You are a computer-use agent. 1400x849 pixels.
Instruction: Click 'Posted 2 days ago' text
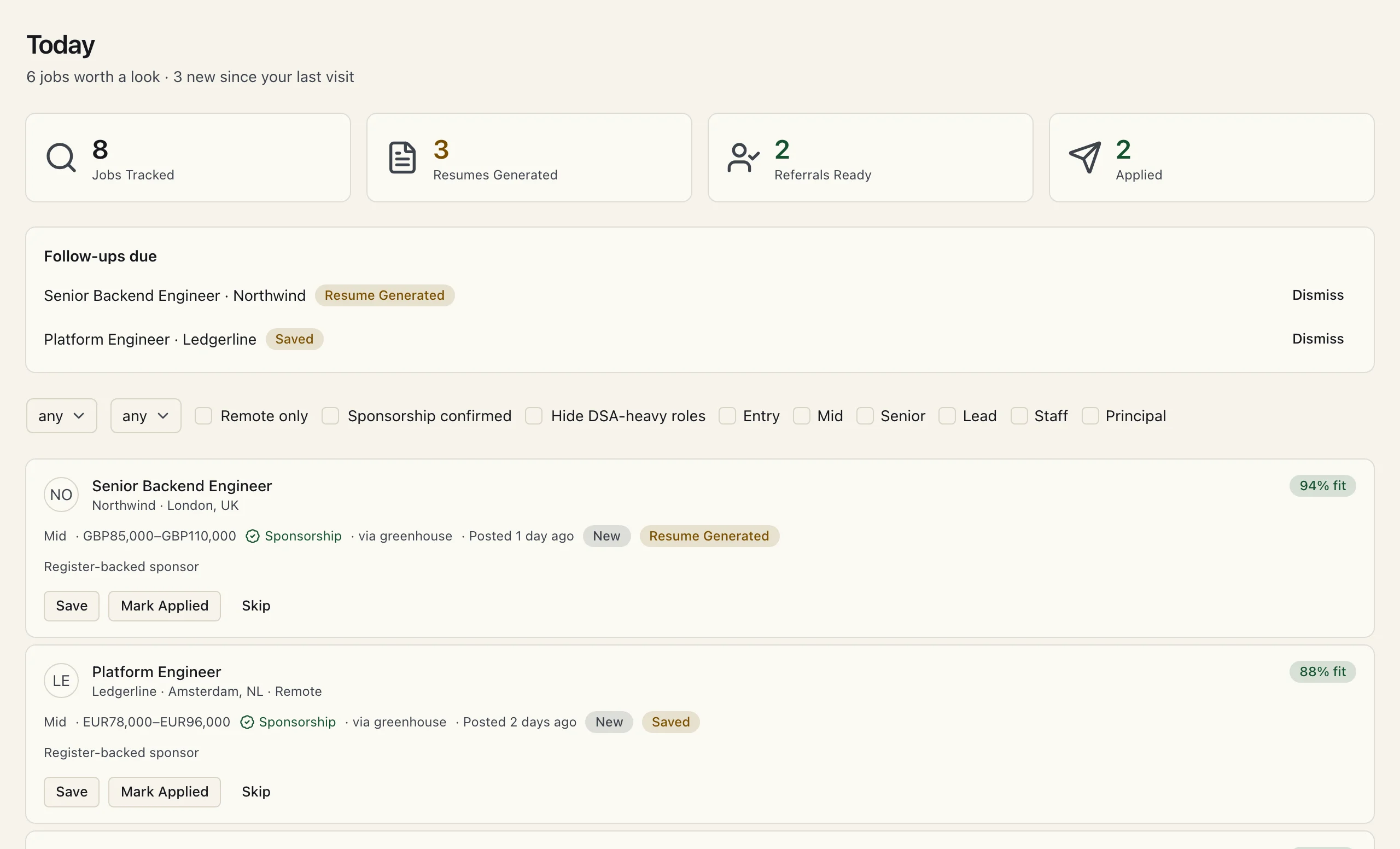pos(520,722)
